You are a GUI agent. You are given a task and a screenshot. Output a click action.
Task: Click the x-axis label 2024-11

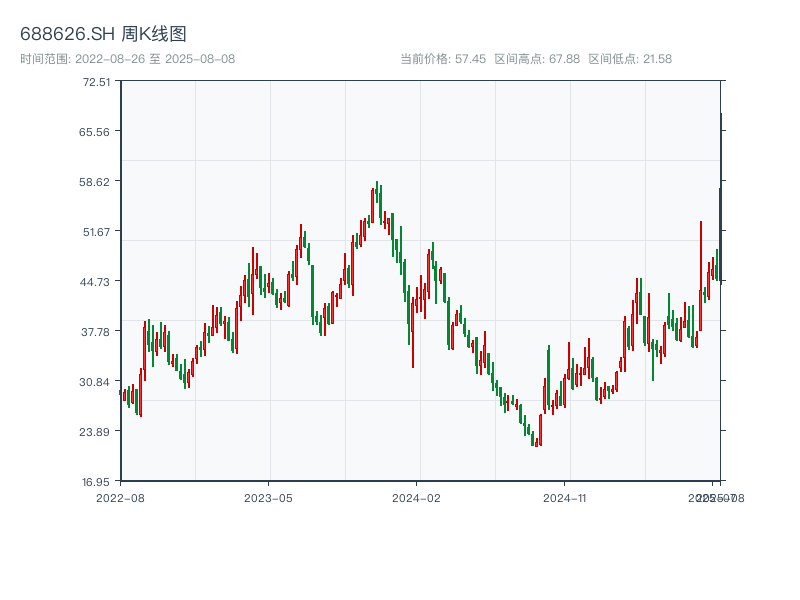pos(564,498)
